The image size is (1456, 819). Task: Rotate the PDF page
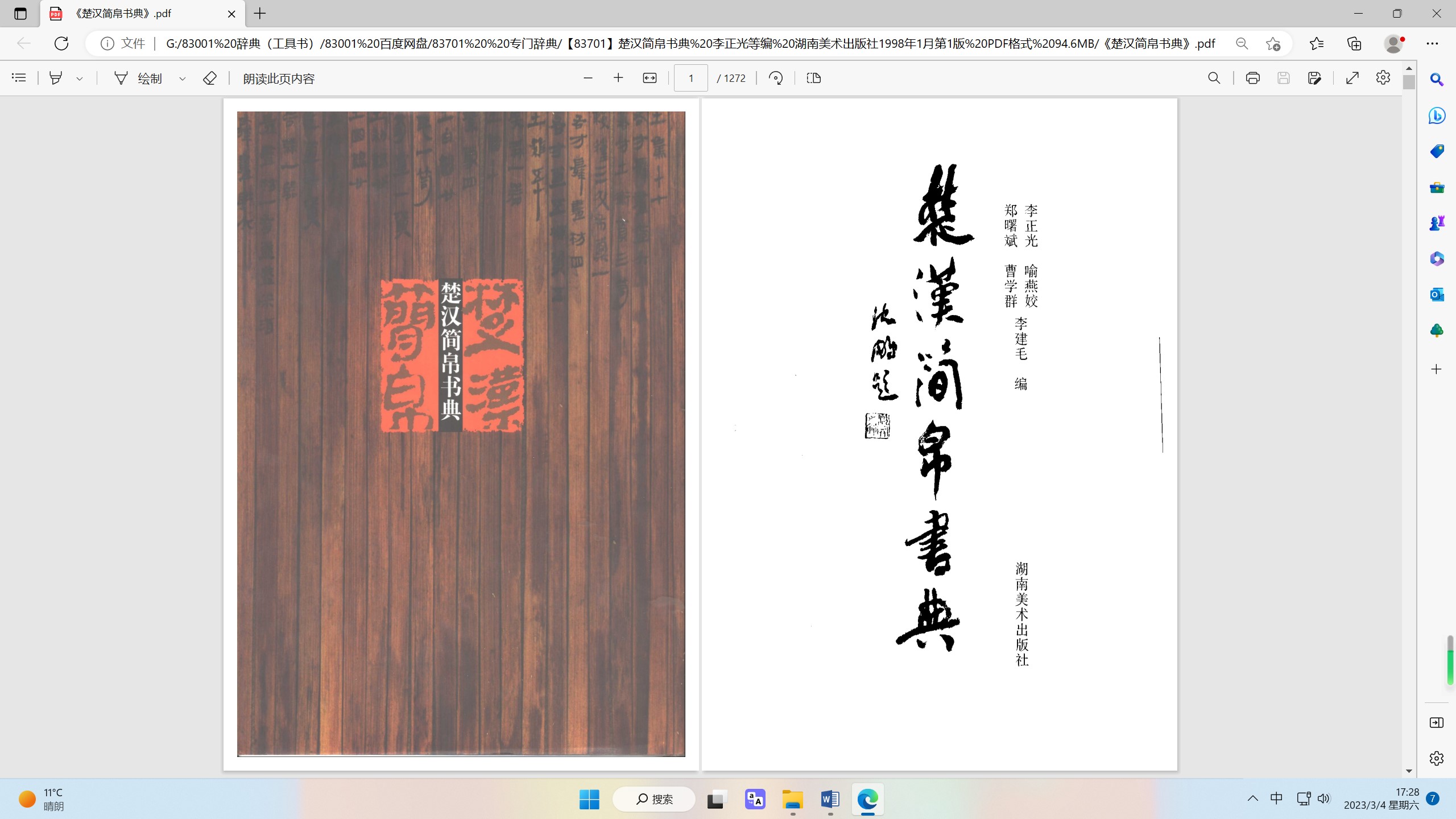pos(776,78)
